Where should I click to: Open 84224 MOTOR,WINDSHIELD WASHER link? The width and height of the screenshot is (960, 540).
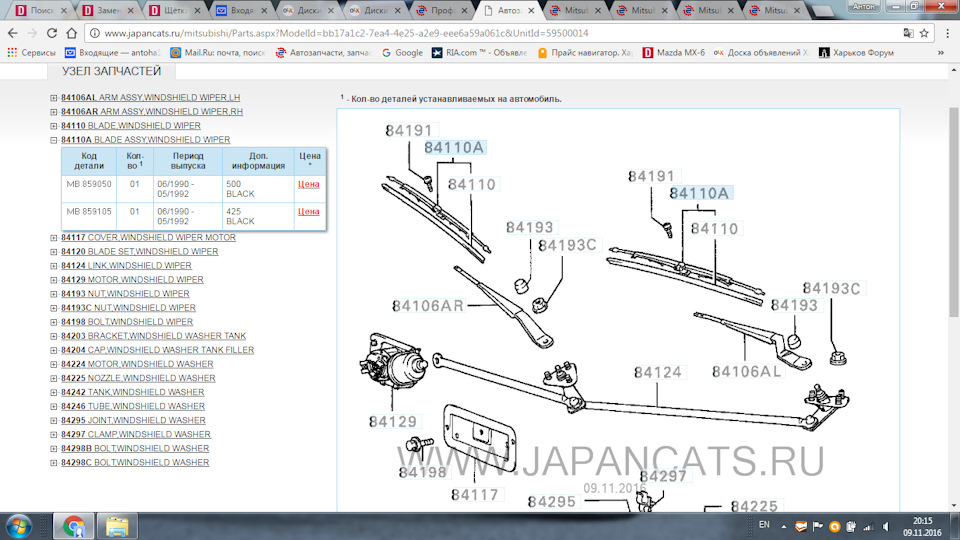(137, 364)
